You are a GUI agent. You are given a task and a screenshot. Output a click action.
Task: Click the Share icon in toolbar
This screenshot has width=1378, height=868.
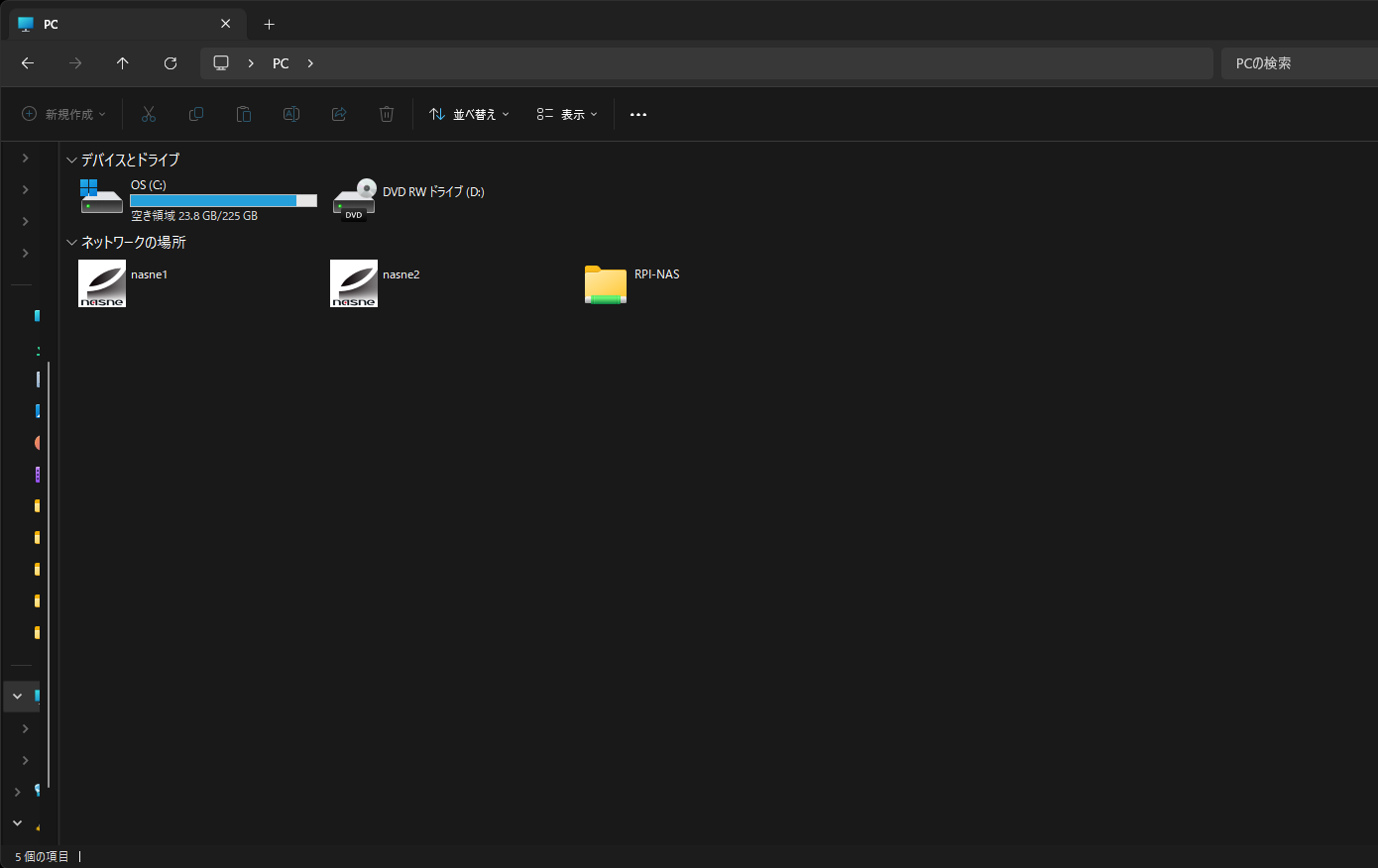point(339,114)
